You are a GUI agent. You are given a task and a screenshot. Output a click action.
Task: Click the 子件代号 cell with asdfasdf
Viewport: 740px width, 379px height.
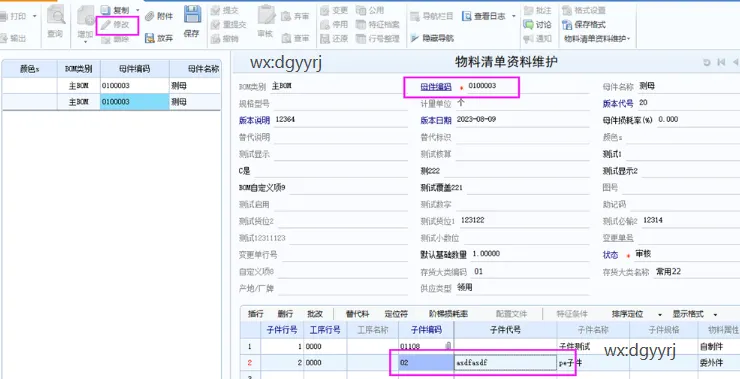click(x=505, y=362)
